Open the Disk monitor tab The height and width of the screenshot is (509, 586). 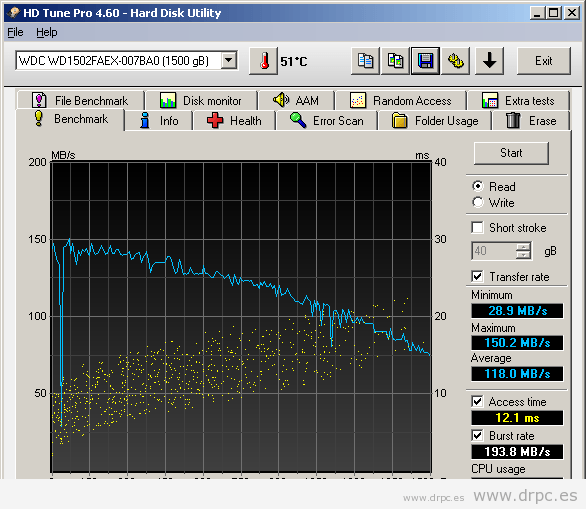coord(201,101)
